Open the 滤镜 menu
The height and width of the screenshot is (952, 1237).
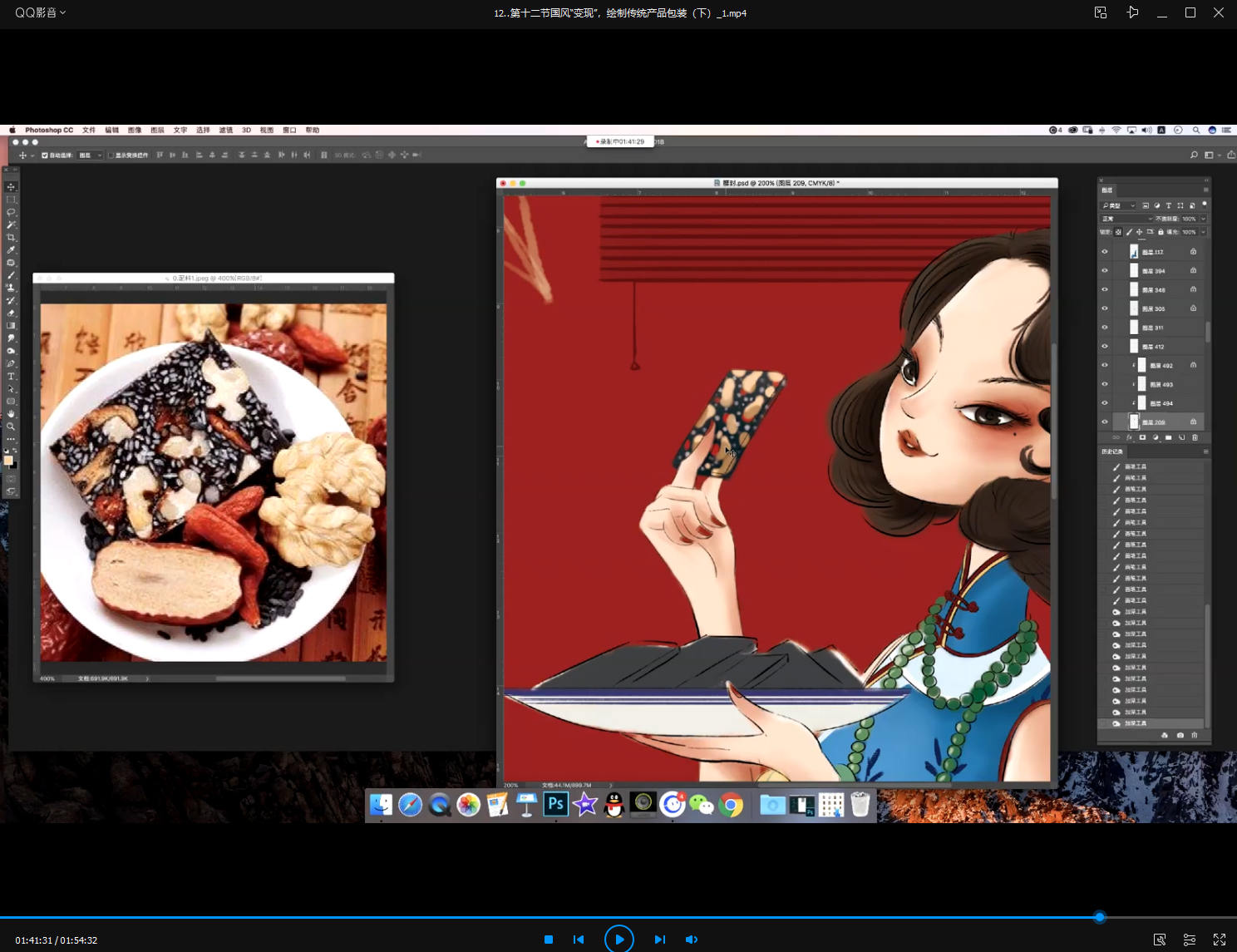[226, 130]
